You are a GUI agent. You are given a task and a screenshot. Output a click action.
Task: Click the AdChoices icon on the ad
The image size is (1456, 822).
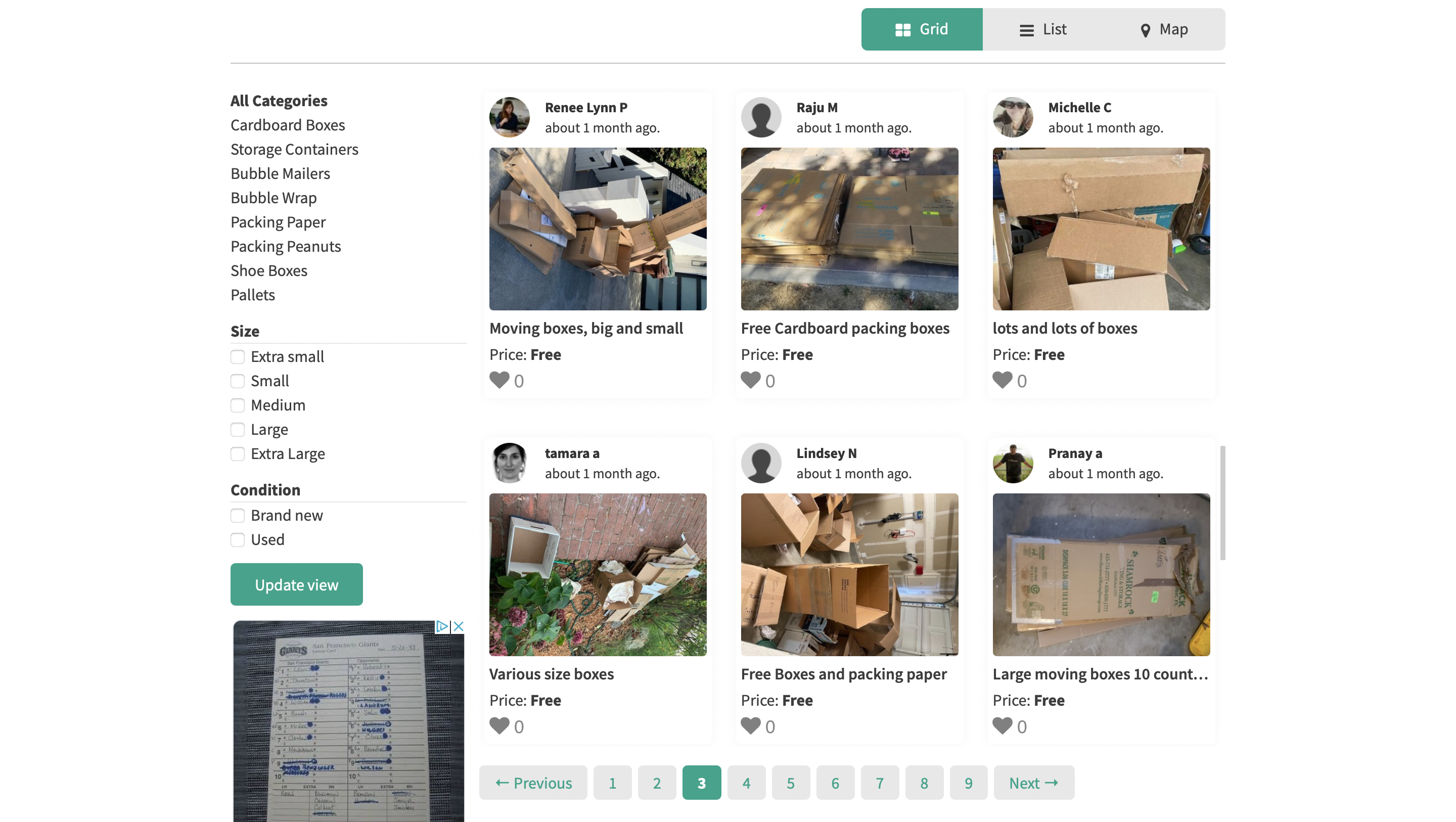tap(441, 626)
